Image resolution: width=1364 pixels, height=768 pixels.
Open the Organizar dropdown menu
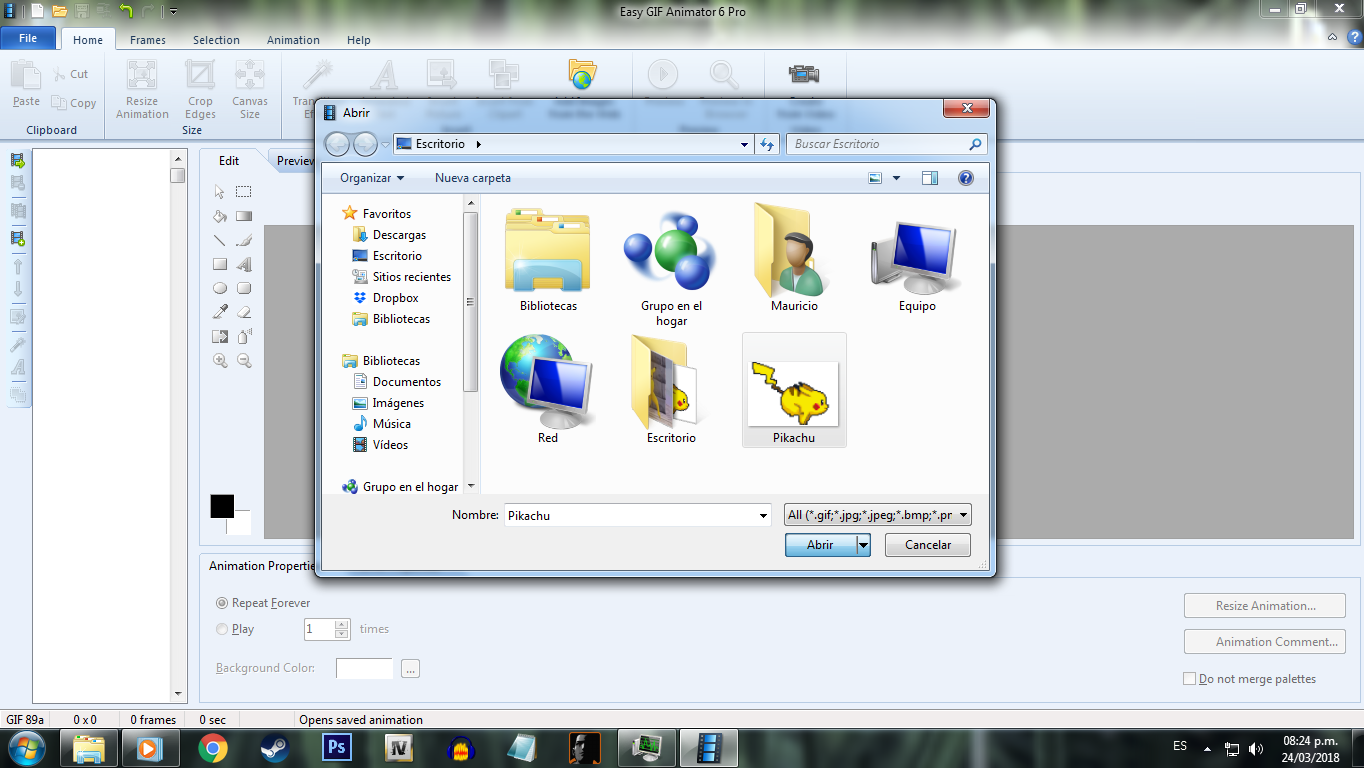pos(372,178)
